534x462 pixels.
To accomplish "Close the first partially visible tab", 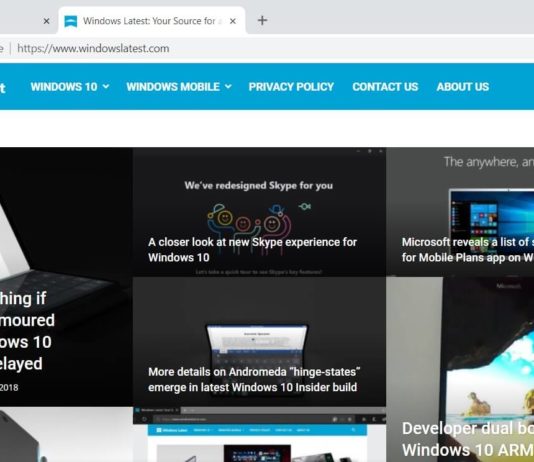I will click(x=47, y=21).
